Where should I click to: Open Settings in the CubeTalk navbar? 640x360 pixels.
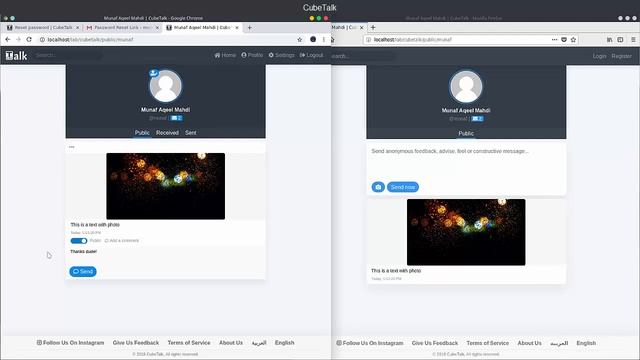click(282, 55)
